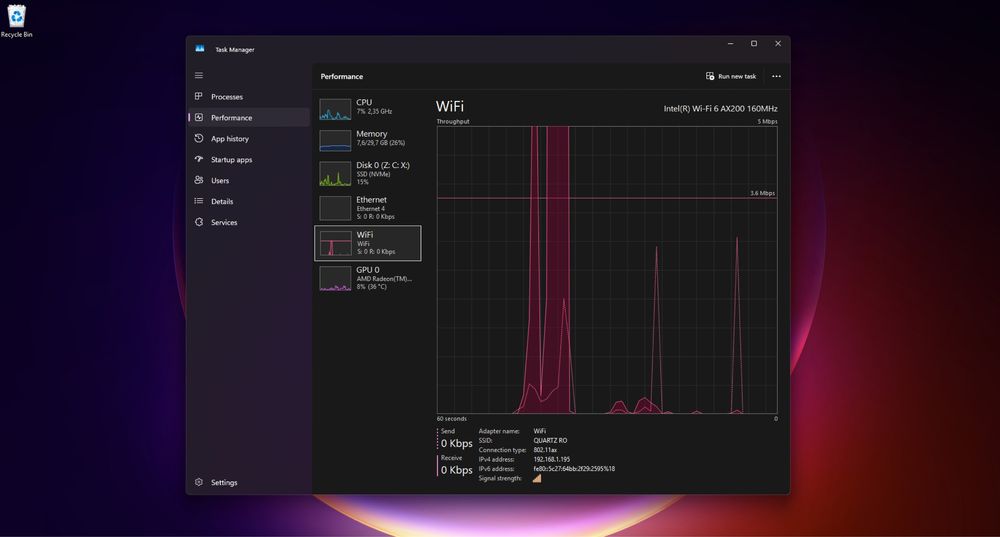The width and height of the screenshot is (1000, 537).
Task: Select the WiFi mini graph thumbnail
Action: [x=335, y=243]
